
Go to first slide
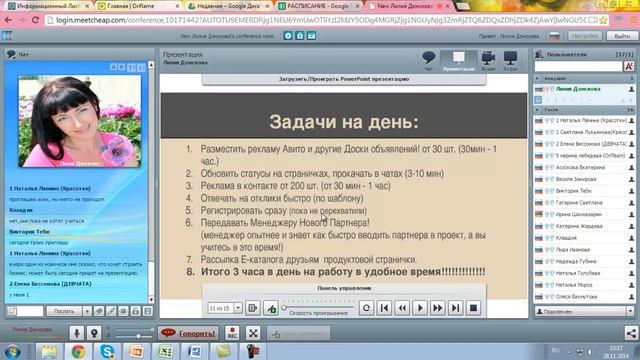coord(384,308)
